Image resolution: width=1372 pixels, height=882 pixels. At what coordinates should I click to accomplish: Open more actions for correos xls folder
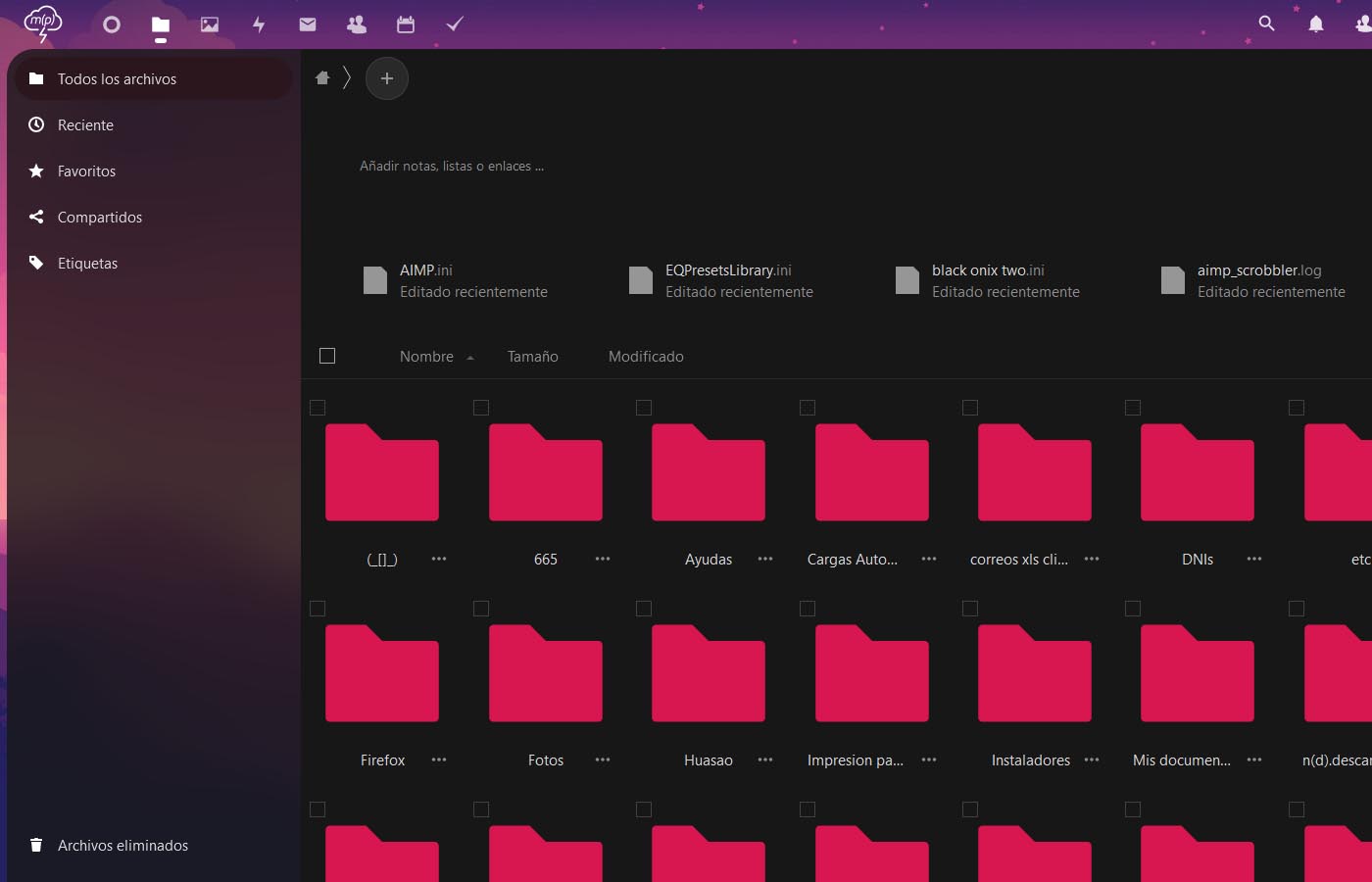[1092, 559]
